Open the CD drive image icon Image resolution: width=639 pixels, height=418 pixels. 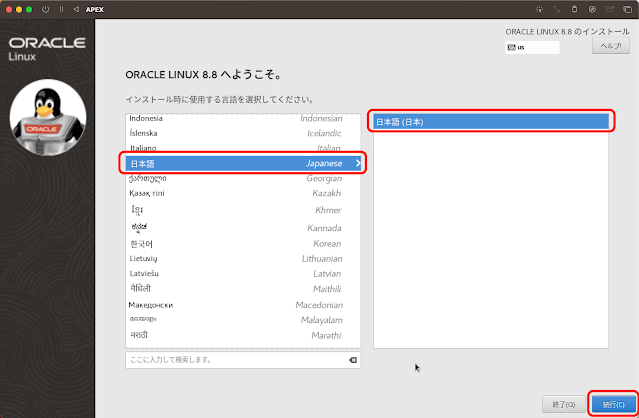pyautogui.click(x=592, y=9)
